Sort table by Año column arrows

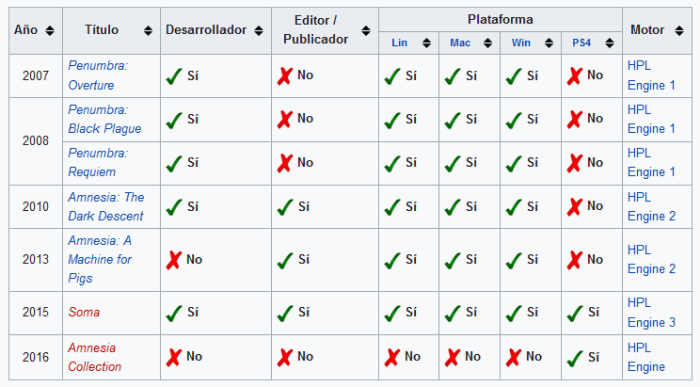pyautogui.click(x=50, y=30)
